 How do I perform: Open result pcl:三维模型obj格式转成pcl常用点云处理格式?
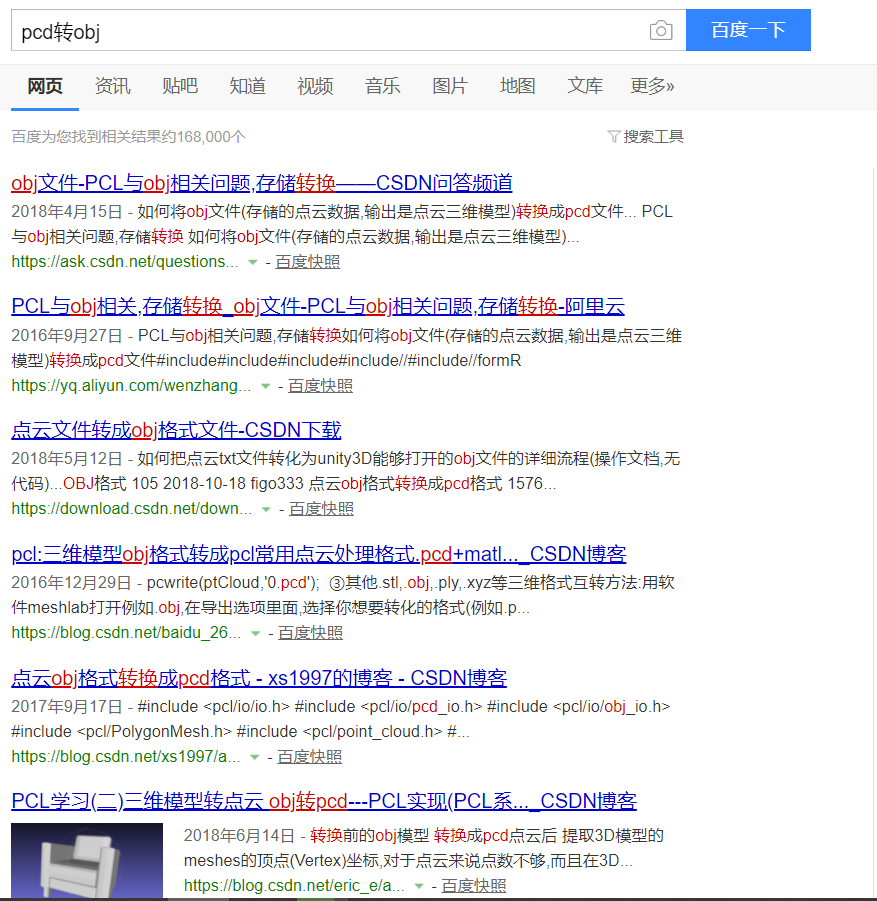point(318,554)
